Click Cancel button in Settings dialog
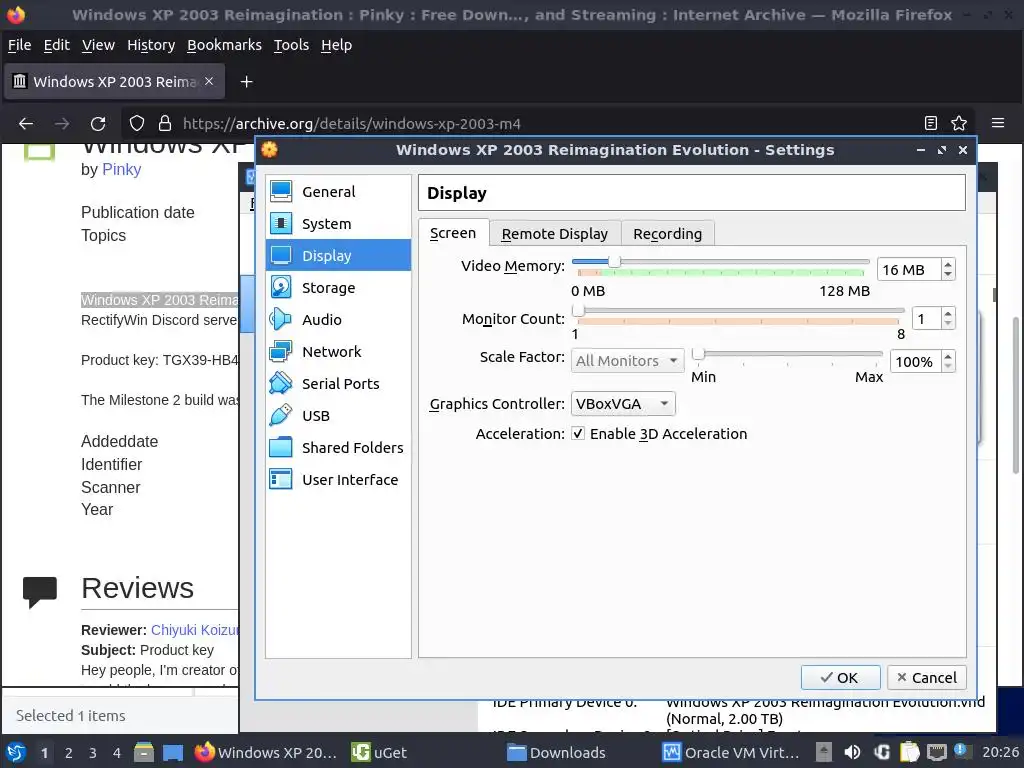The image size is (1024, 768). [927, 677]
